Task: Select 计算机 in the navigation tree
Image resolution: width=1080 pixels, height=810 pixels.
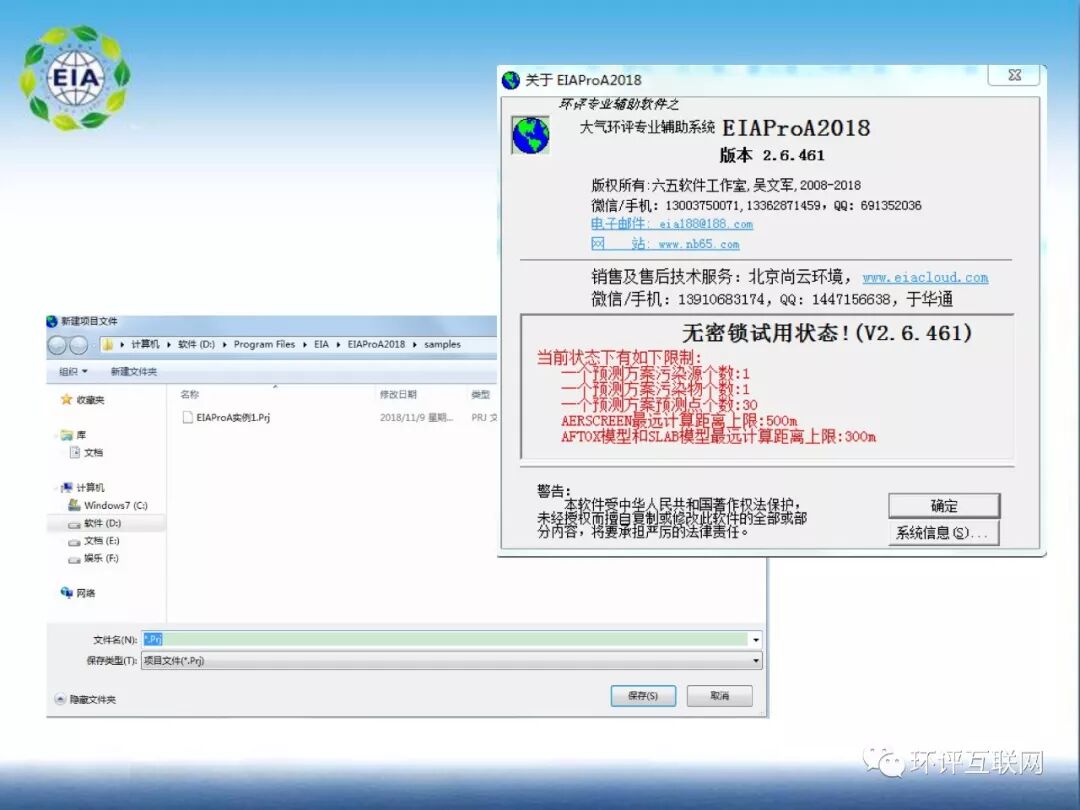Action: click(90, 488)
